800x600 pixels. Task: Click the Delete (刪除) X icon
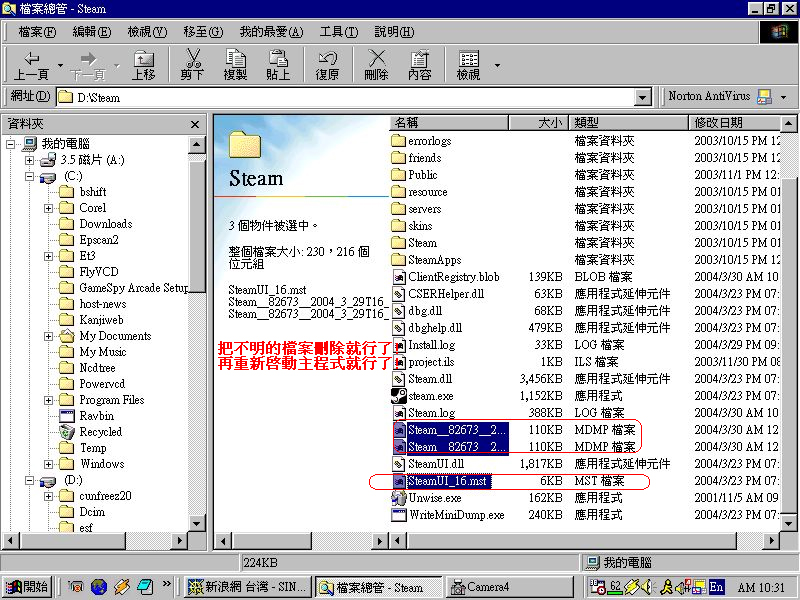(x=377, y=58)
